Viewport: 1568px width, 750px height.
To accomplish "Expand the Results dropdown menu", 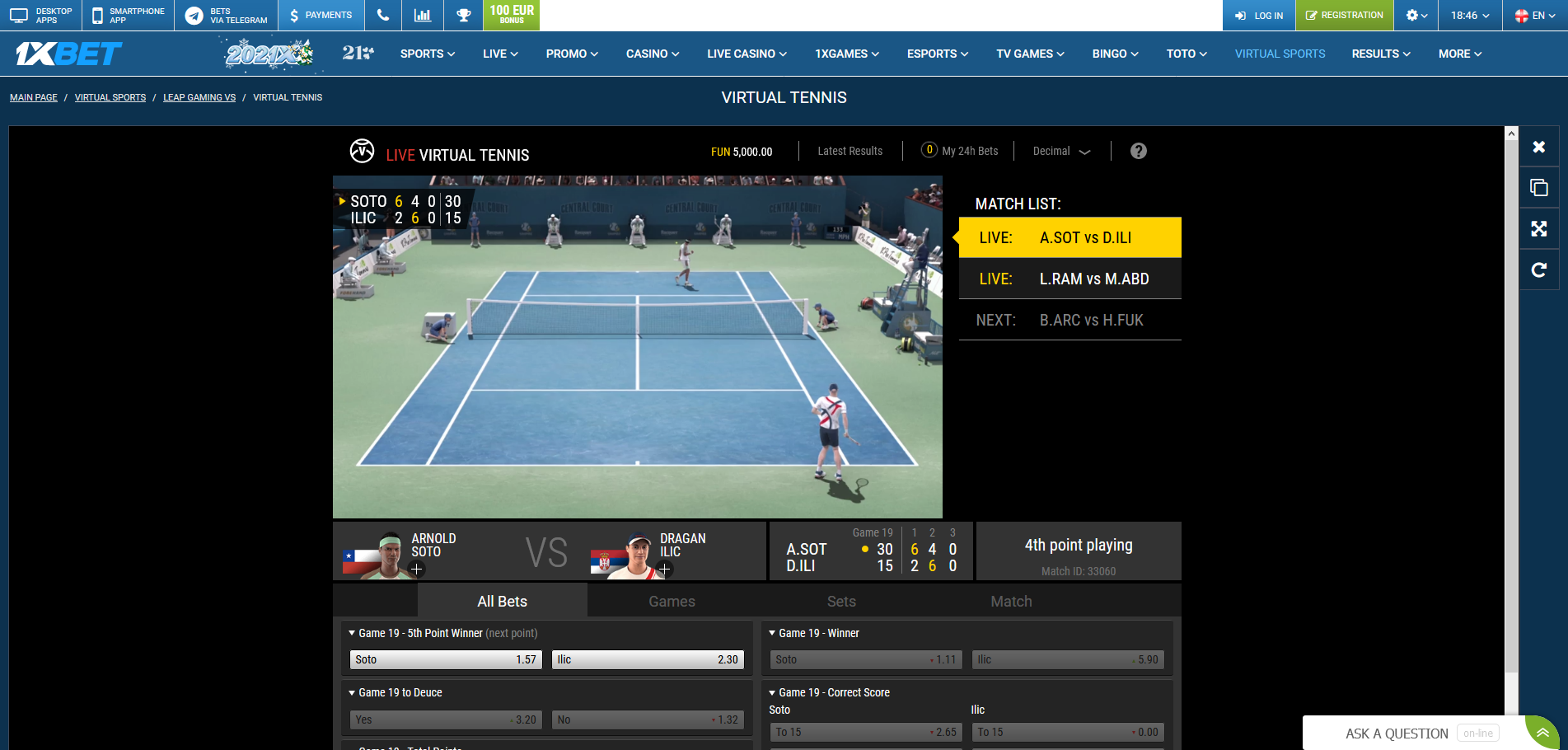I will (1381, 54).
